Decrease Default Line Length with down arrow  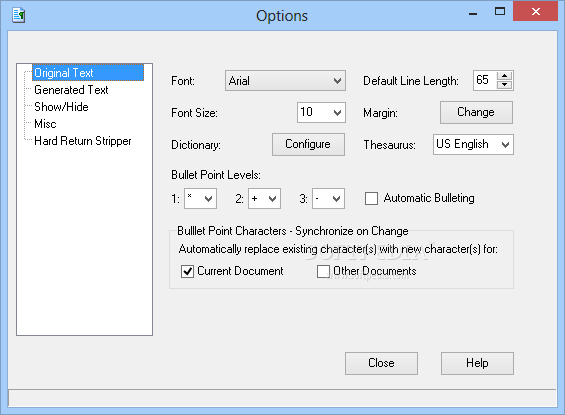(x=504, y=85)
